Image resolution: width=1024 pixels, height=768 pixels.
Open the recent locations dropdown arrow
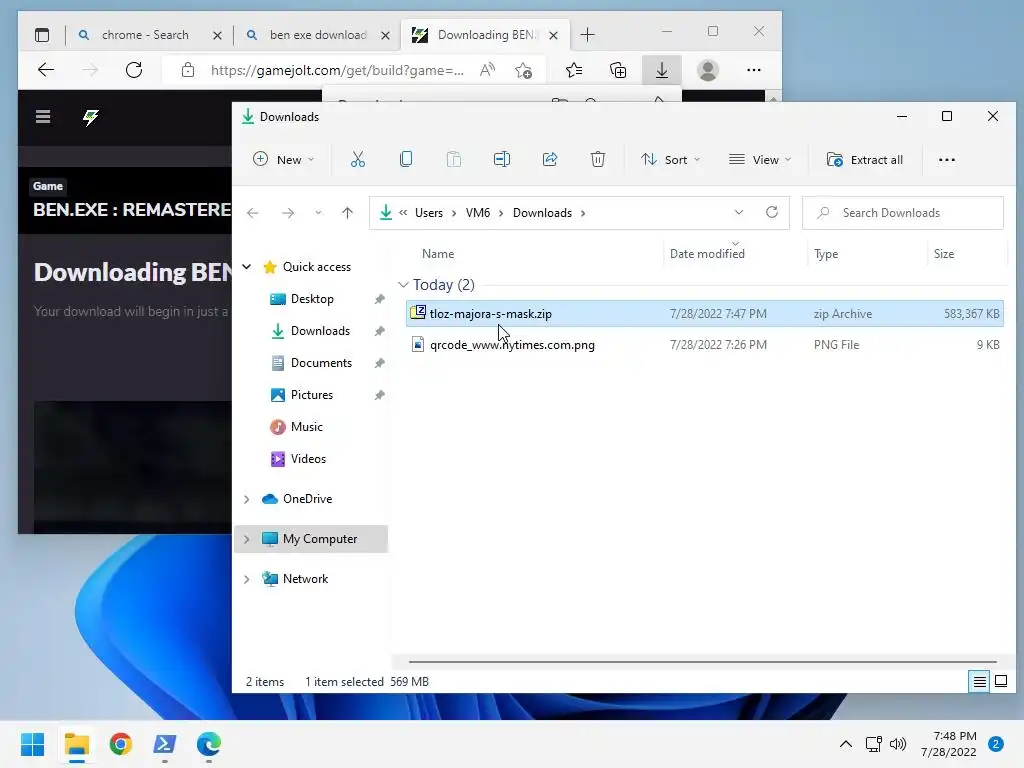click(x=318, y=213)
